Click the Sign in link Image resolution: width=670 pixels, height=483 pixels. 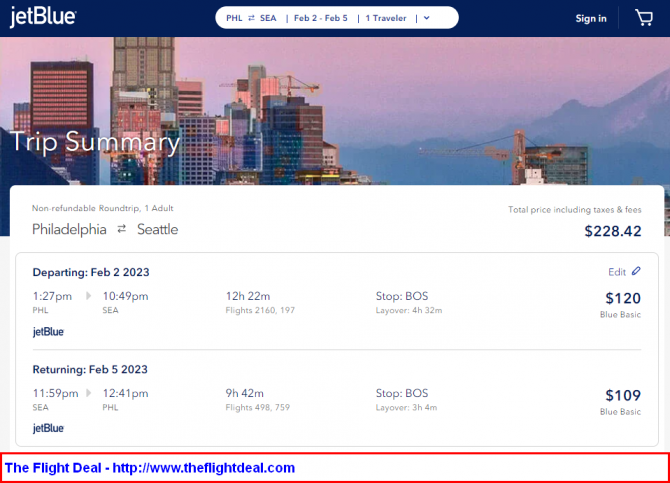[x=591, y=18]
